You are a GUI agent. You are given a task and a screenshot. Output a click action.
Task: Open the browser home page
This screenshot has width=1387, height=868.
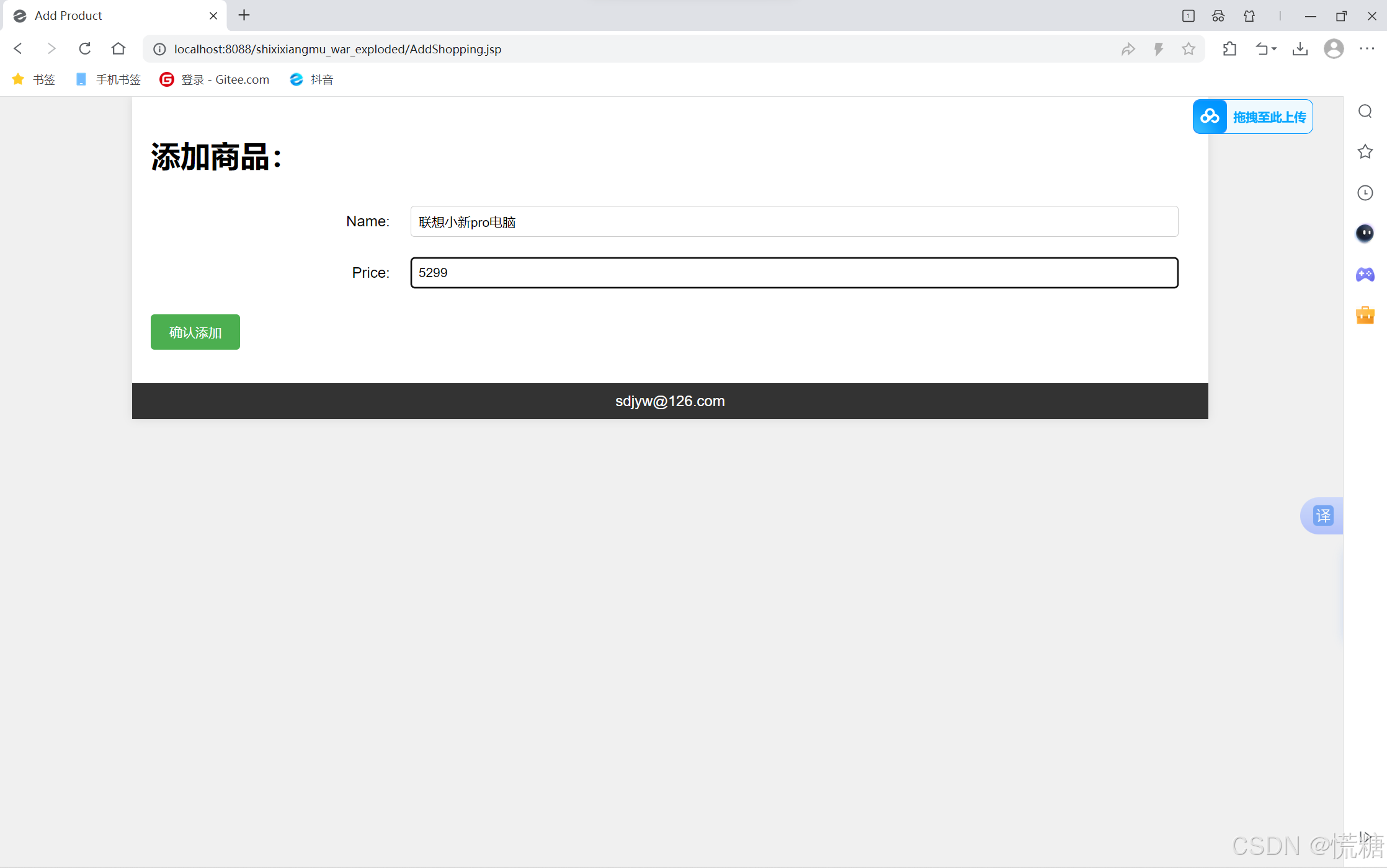(118, 48)
